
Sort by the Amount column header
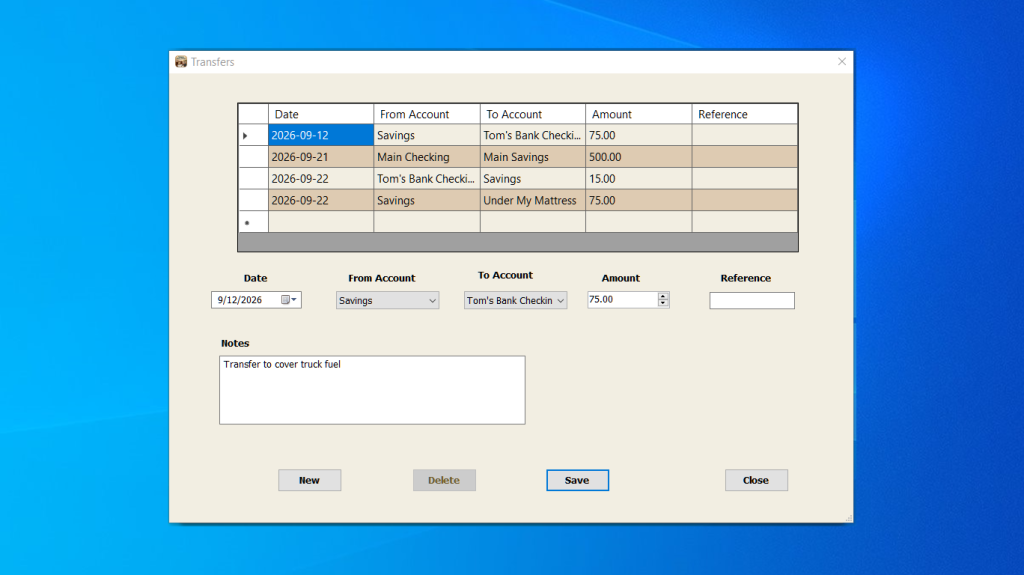tap(639, 114)
